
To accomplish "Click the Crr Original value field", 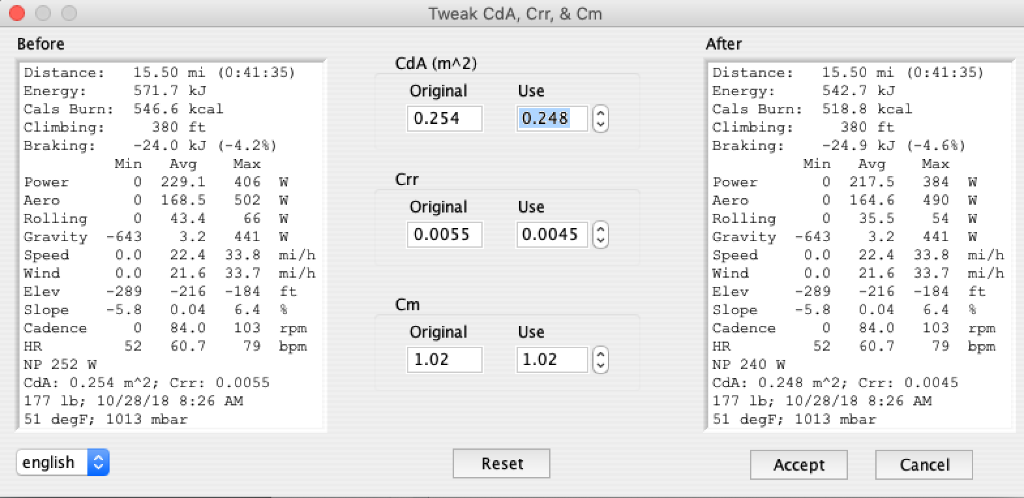I will pyautogui.click(x=444, y=236).
